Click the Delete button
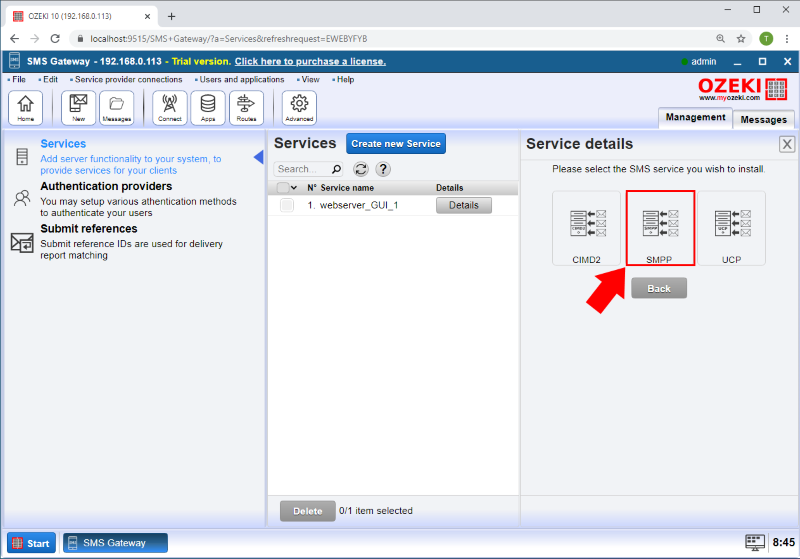The width and height of the screenshot is (800, 559). (x=308, y=511)
